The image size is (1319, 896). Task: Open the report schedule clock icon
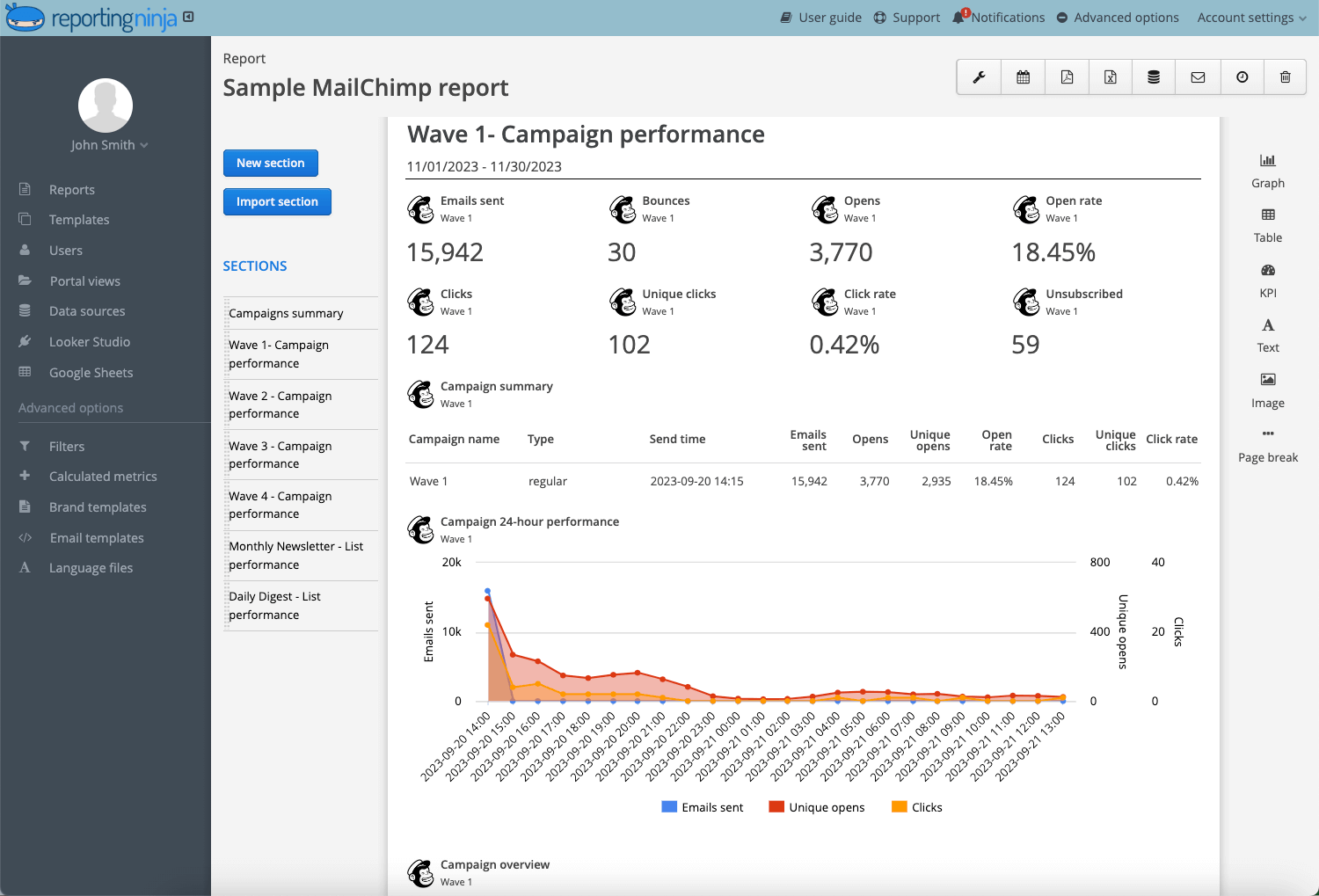click(1242, 77)
